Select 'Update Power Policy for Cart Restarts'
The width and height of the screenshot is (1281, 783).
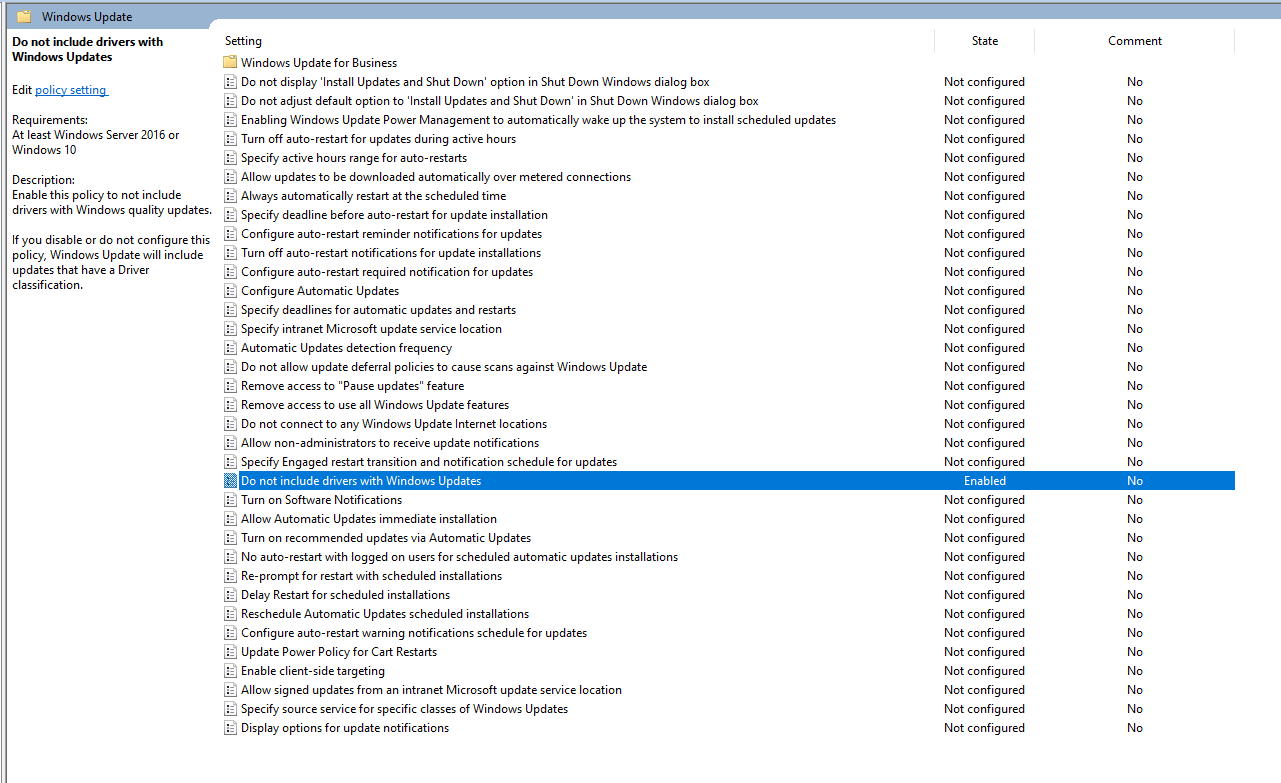339,652
